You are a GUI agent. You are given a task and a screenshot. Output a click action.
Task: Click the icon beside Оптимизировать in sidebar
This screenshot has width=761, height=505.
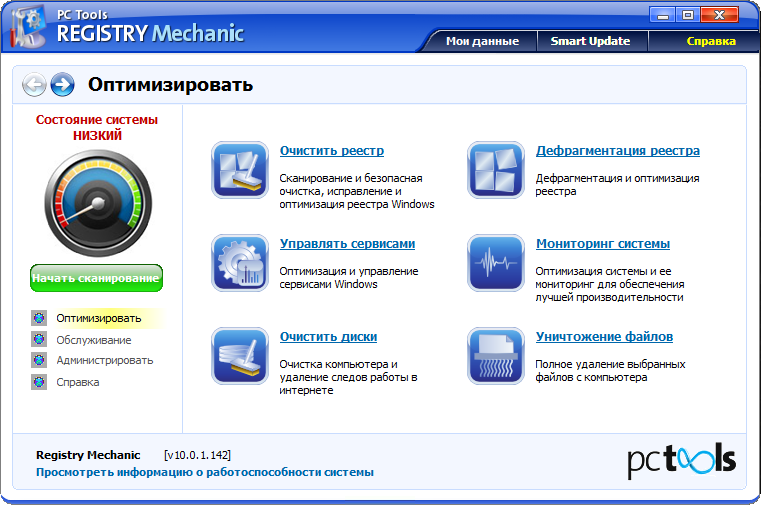coord(39,318)
